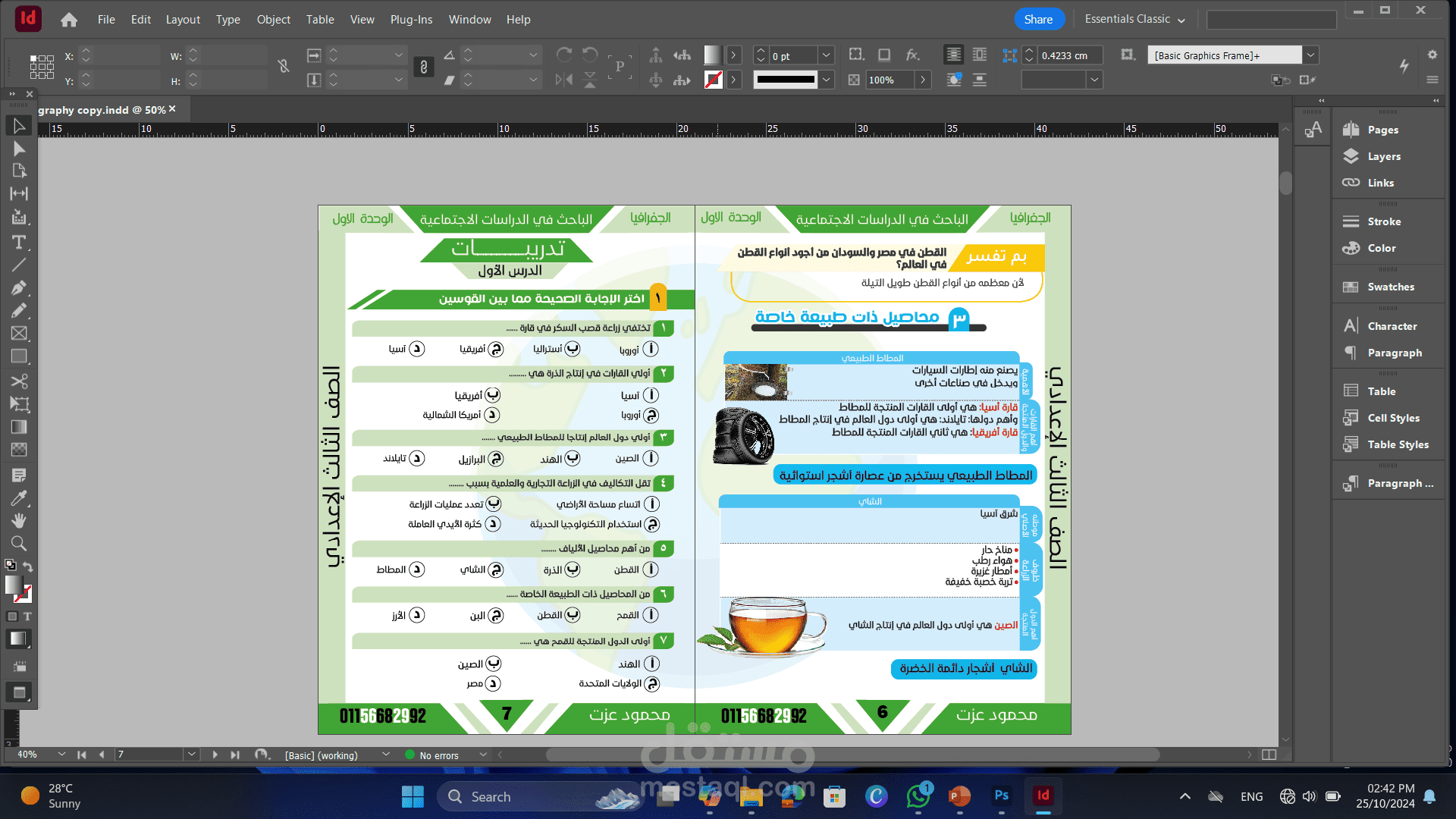Open the Plug-Ins menu
The image size is (1456, 819).
coord(411,19)
